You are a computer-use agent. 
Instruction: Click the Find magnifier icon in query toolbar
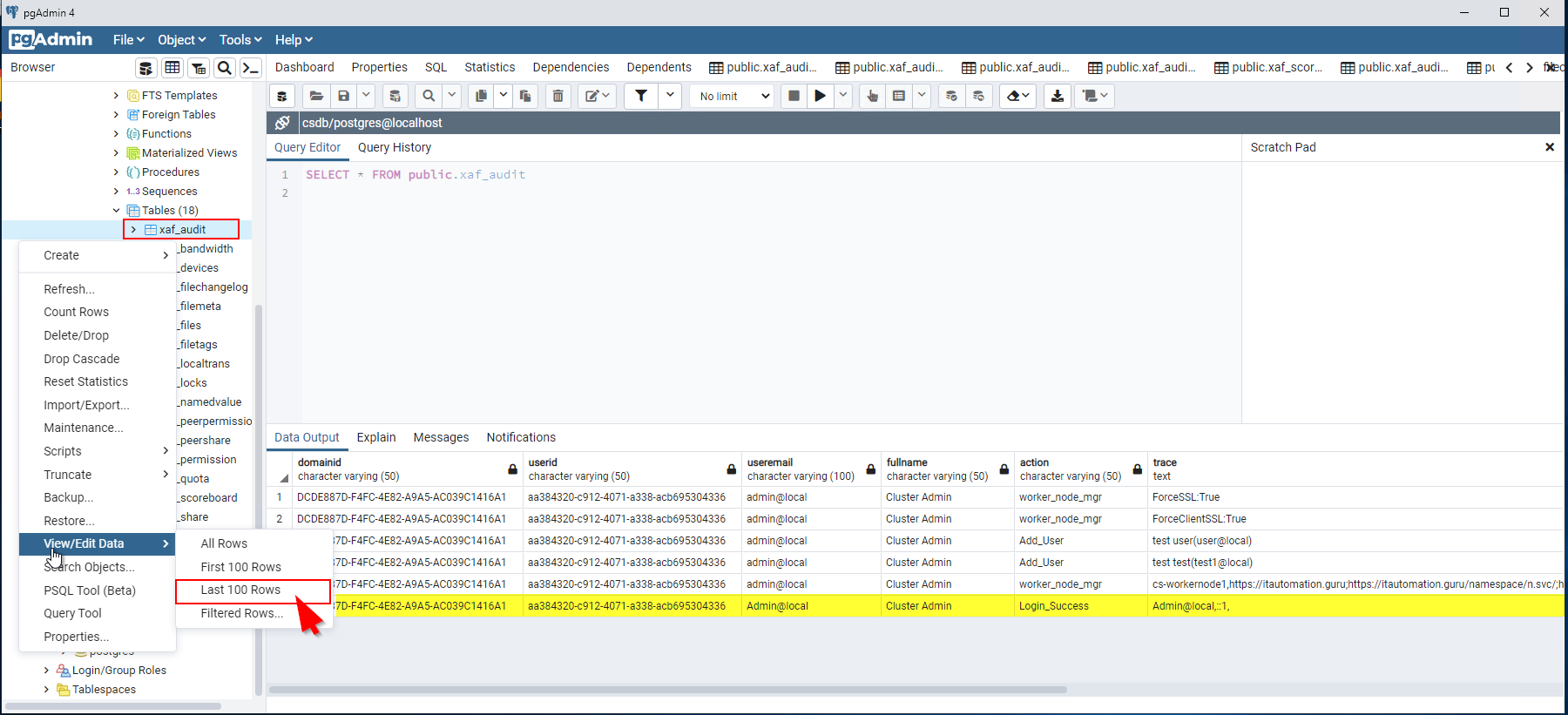click(x=429, y=96)
